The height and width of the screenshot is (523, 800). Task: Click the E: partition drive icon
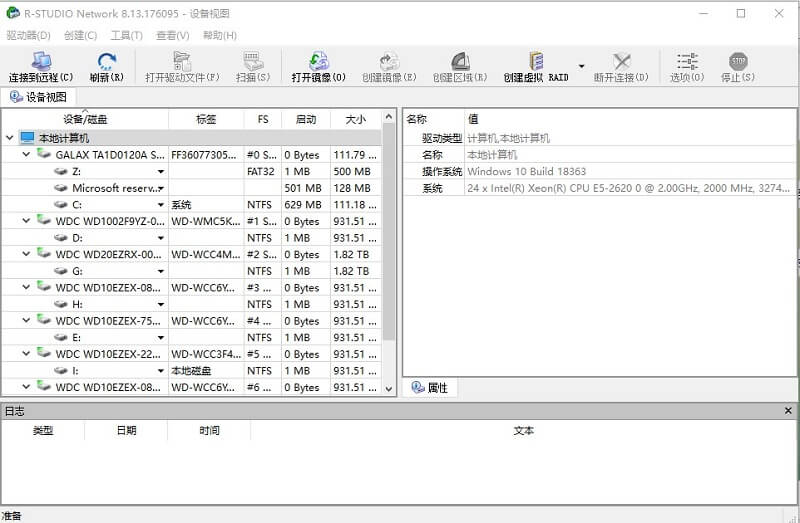point(61,337)
